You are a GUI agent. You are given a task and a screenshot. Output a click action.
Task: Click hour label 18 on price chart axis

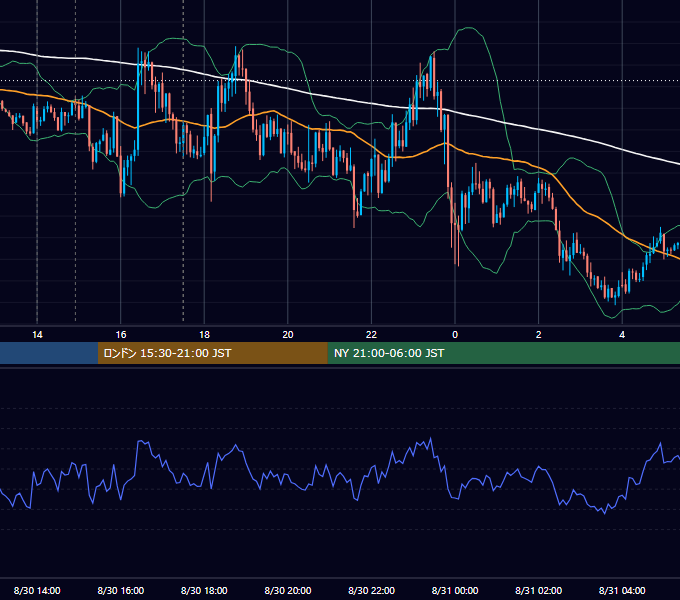click(x=204, y=335)
